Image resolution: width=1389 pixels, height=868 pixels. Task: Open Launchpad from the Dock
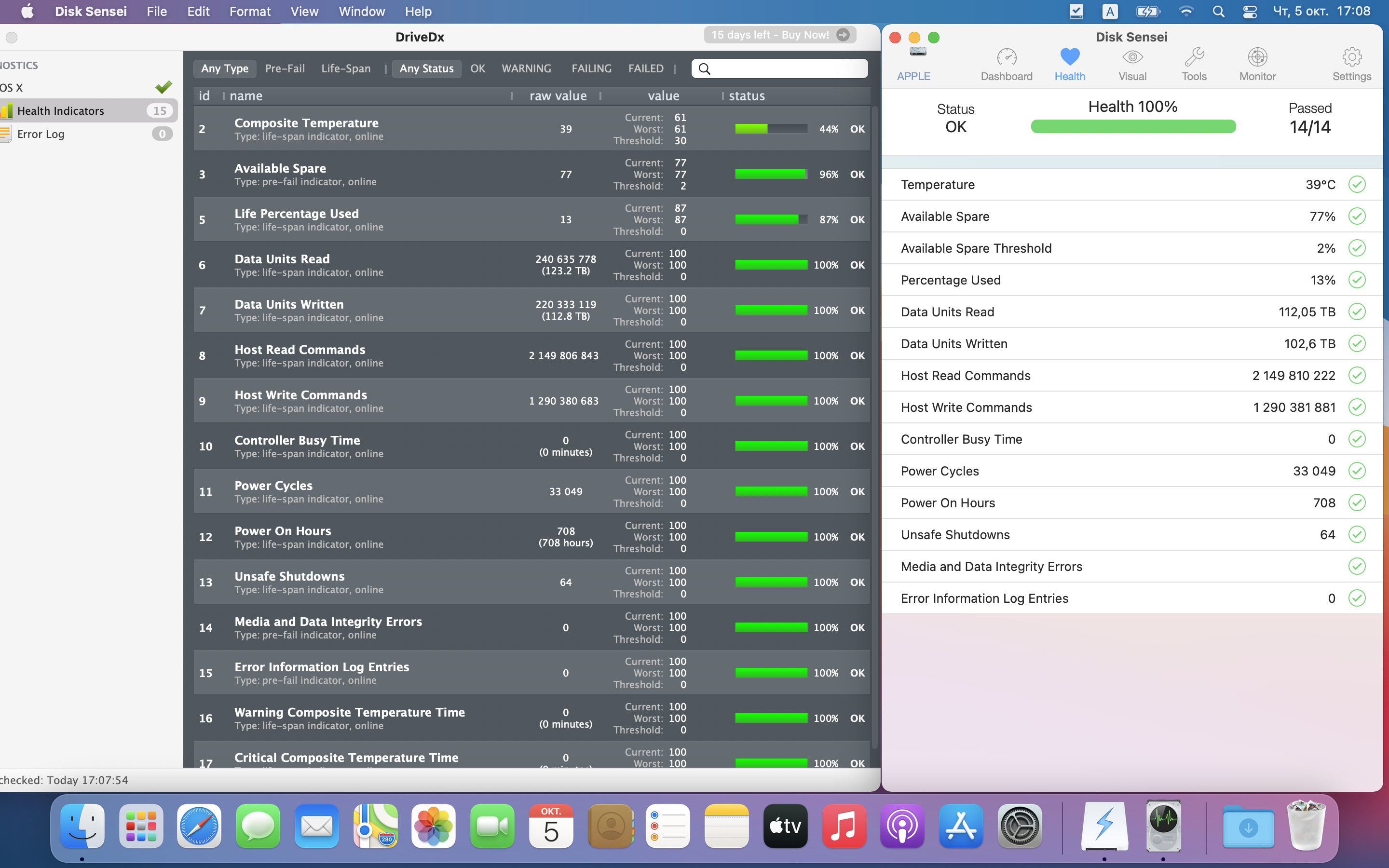point(141,826)
